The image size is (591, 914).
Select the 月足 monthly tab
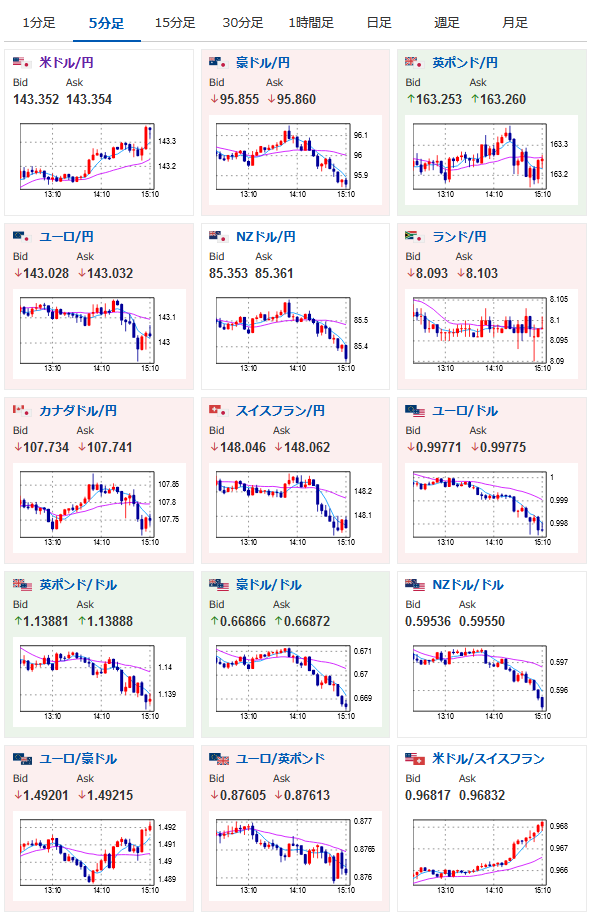[x=515, y=23]
